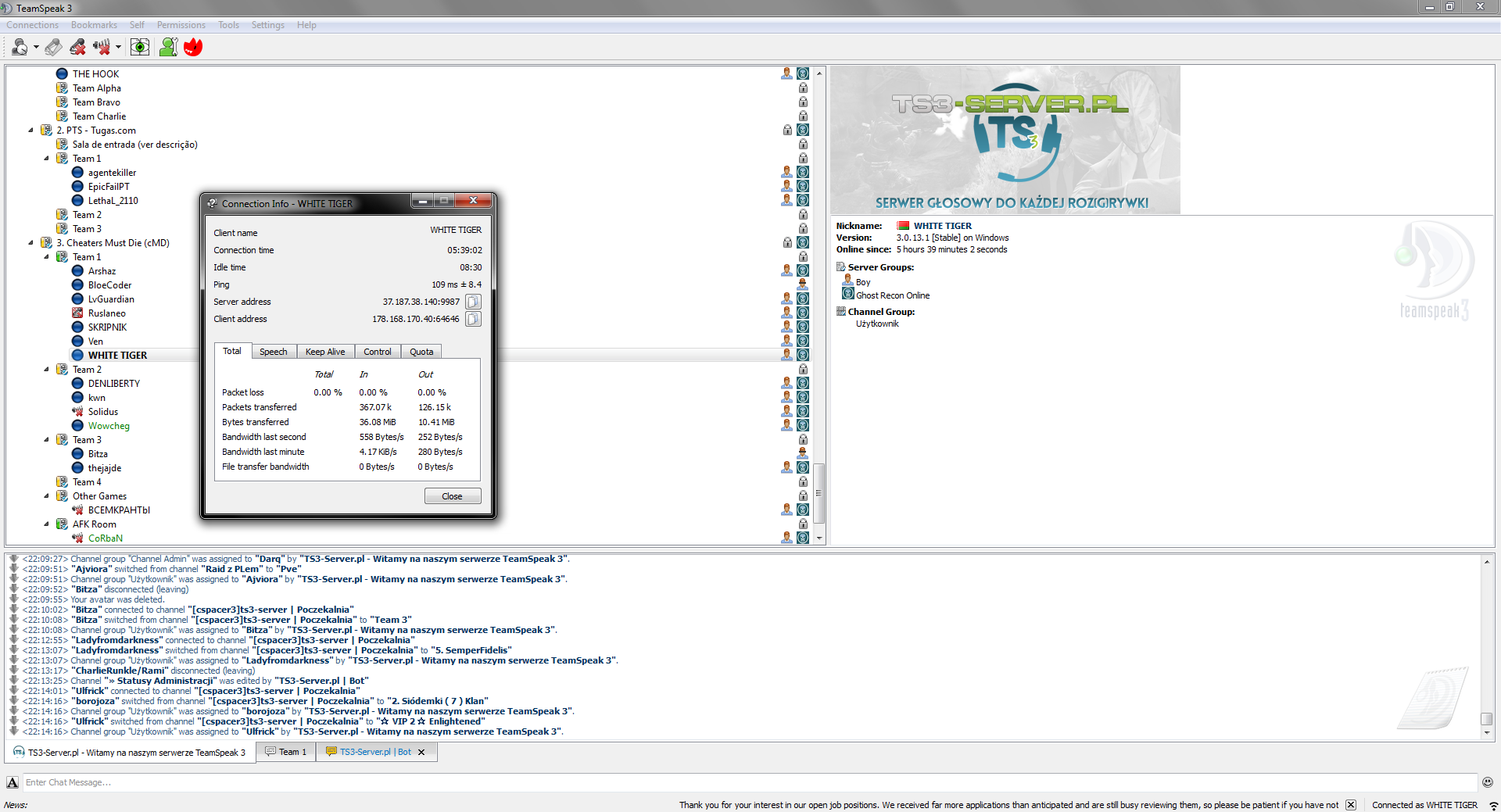
Task: Collapse the 3. Cheaters Must Die channel group
Action: click(x=30, y=243)
